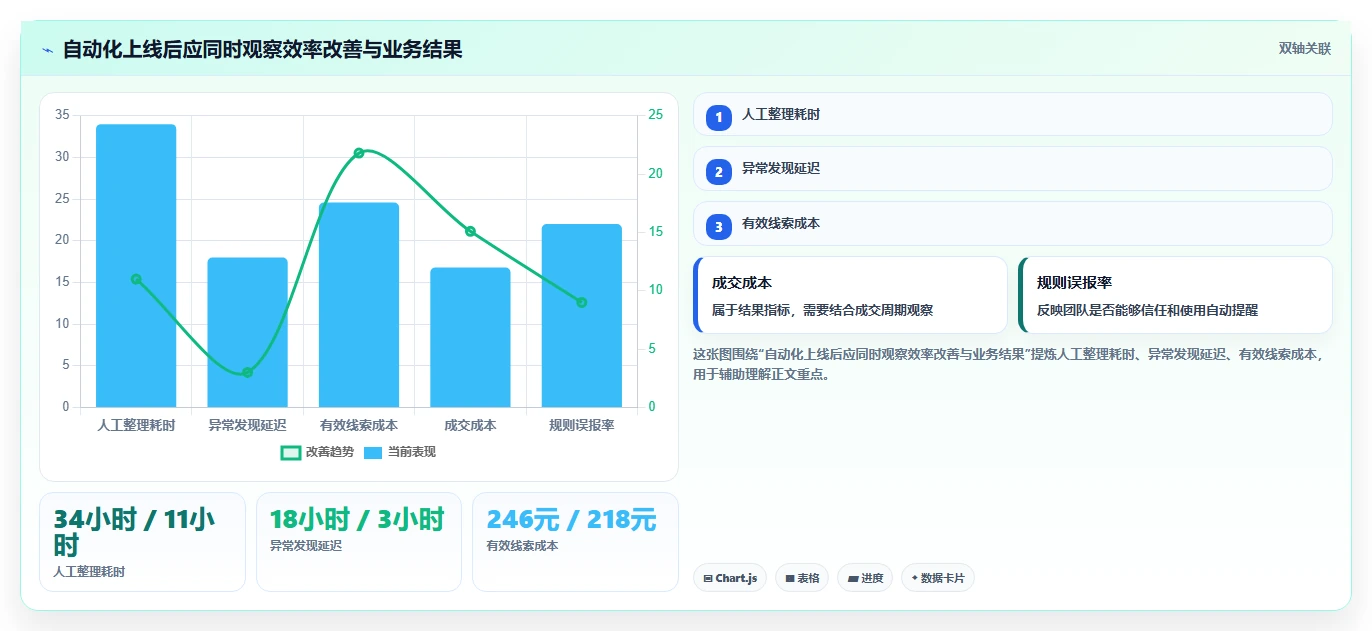The width and height of the screenshot is (1372, 631).
Task: Open the 规则误报率 info card
Action: [x=1175, y=295]
